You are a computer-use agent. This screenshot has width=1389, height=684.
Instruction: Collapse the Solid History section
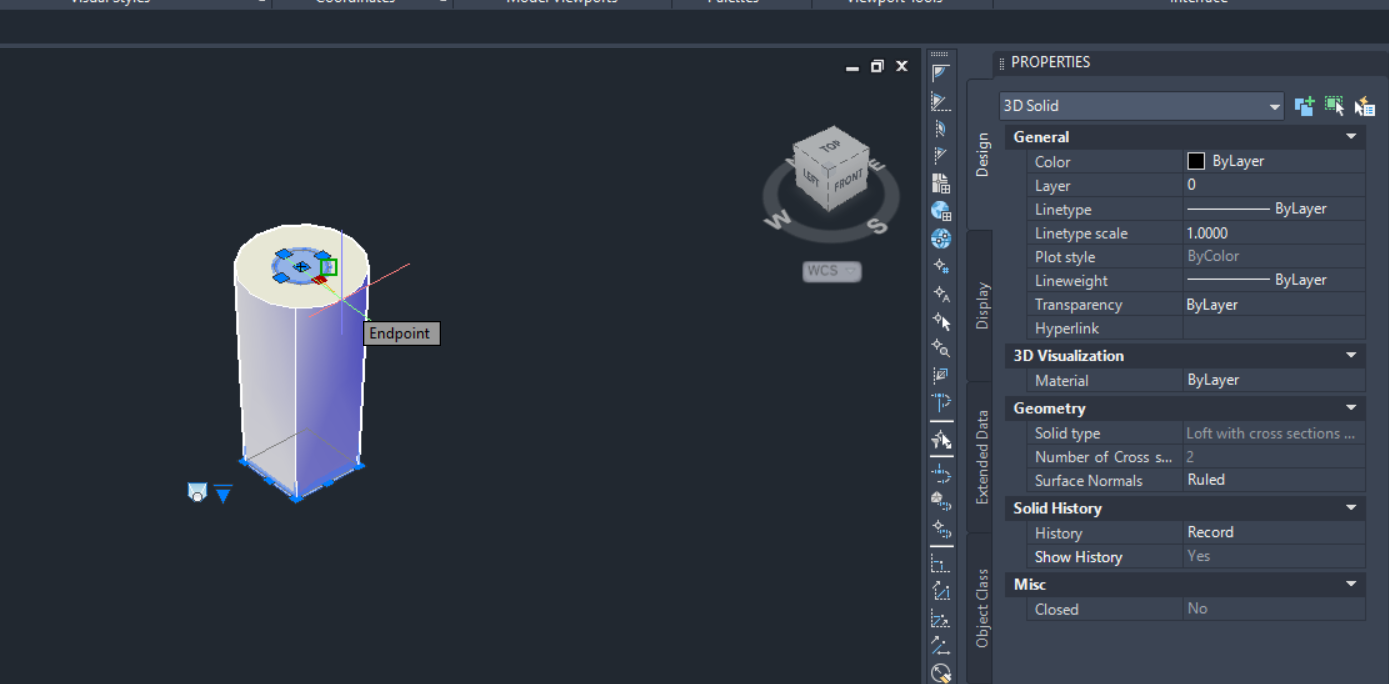click(x=1351, y=508)
